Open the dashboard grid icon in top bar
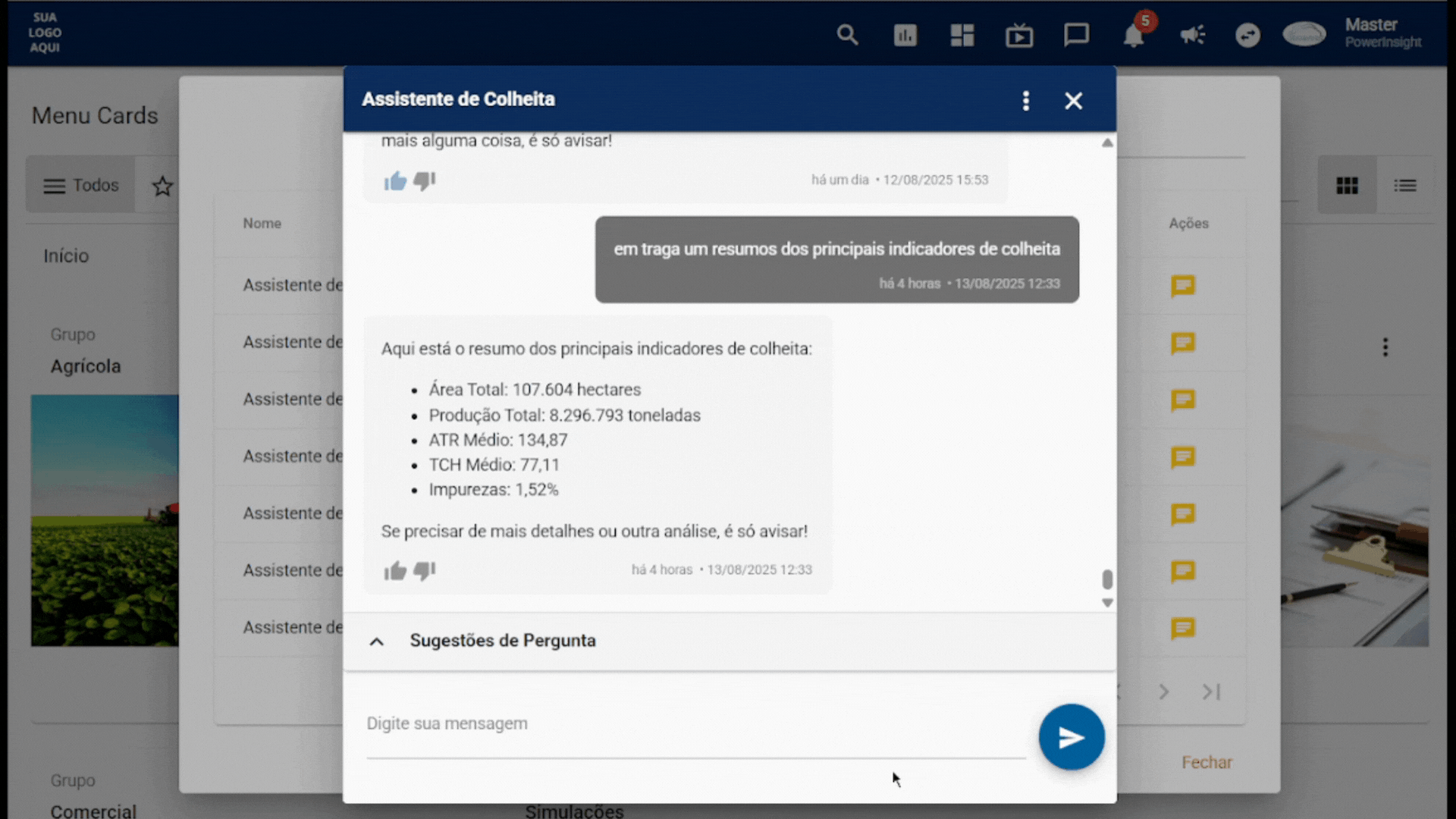The width and height of the screenshot is (1456, 819). pyautogui.click(x=962, y=35)
